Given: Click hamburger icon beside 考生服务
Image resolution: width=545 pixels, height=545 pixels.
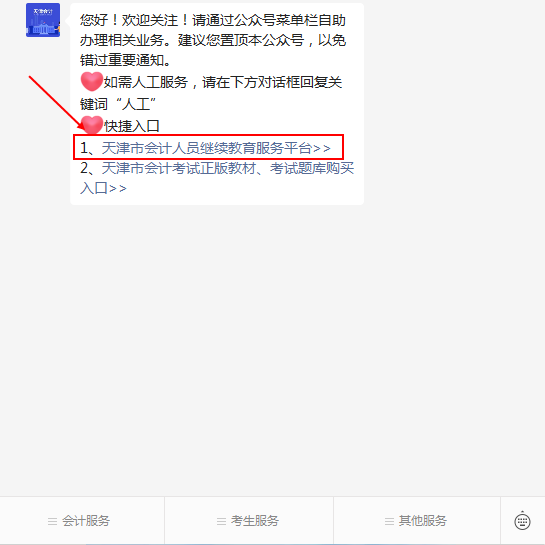Looking at the screenshot, I should tap(221, 521).
